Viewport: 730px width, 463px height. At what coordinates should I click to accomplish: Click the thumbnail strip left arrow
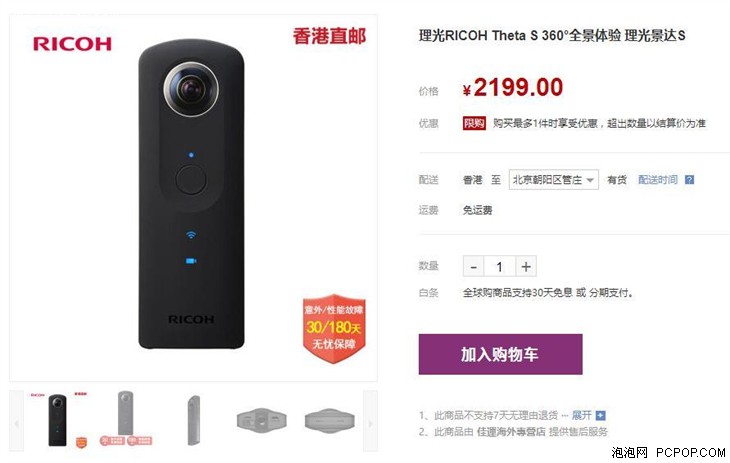click(x=16, y=422)
